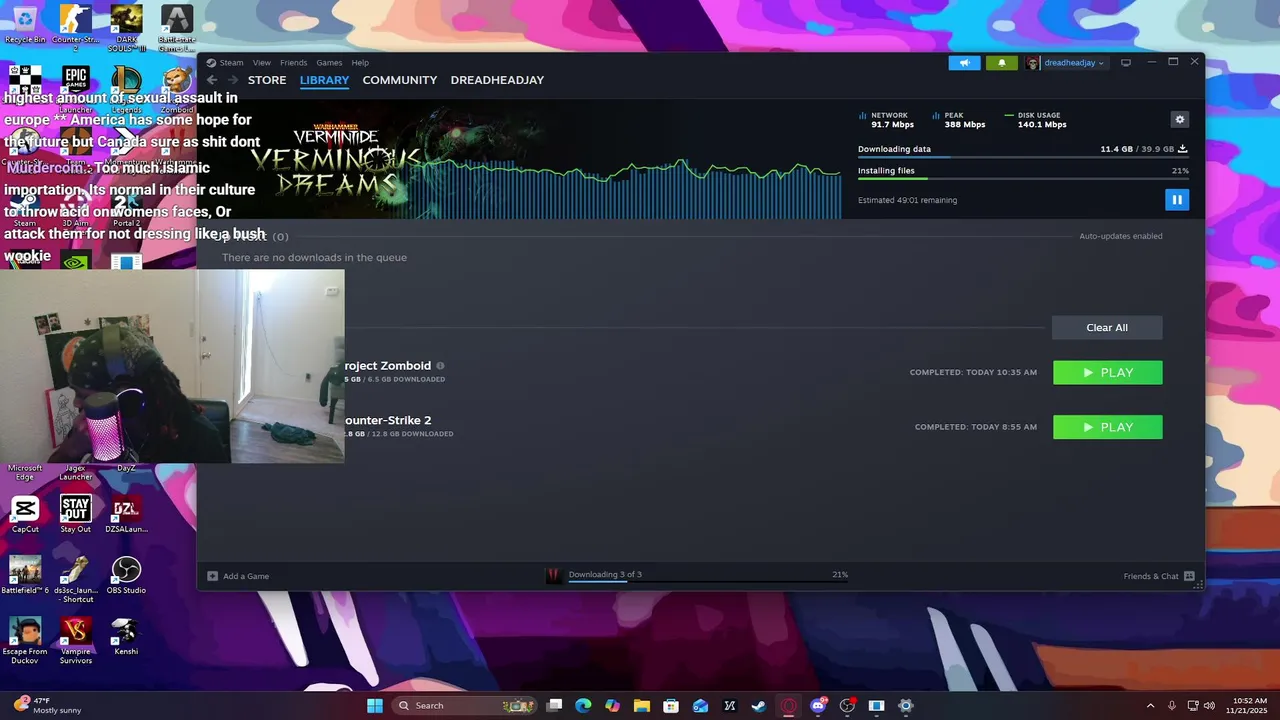Click the Clear All button
The width and height of the screenshot is (1280, 720).
1107,328
